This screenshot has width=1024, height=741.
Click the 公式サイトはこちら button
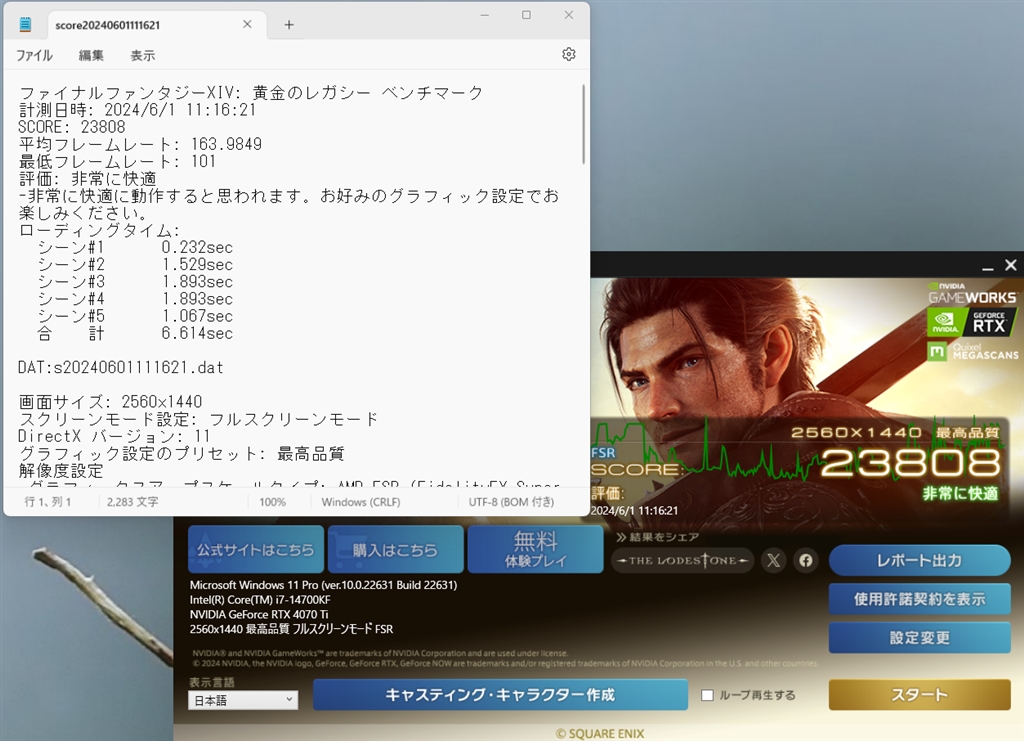[x=255, y=550]
